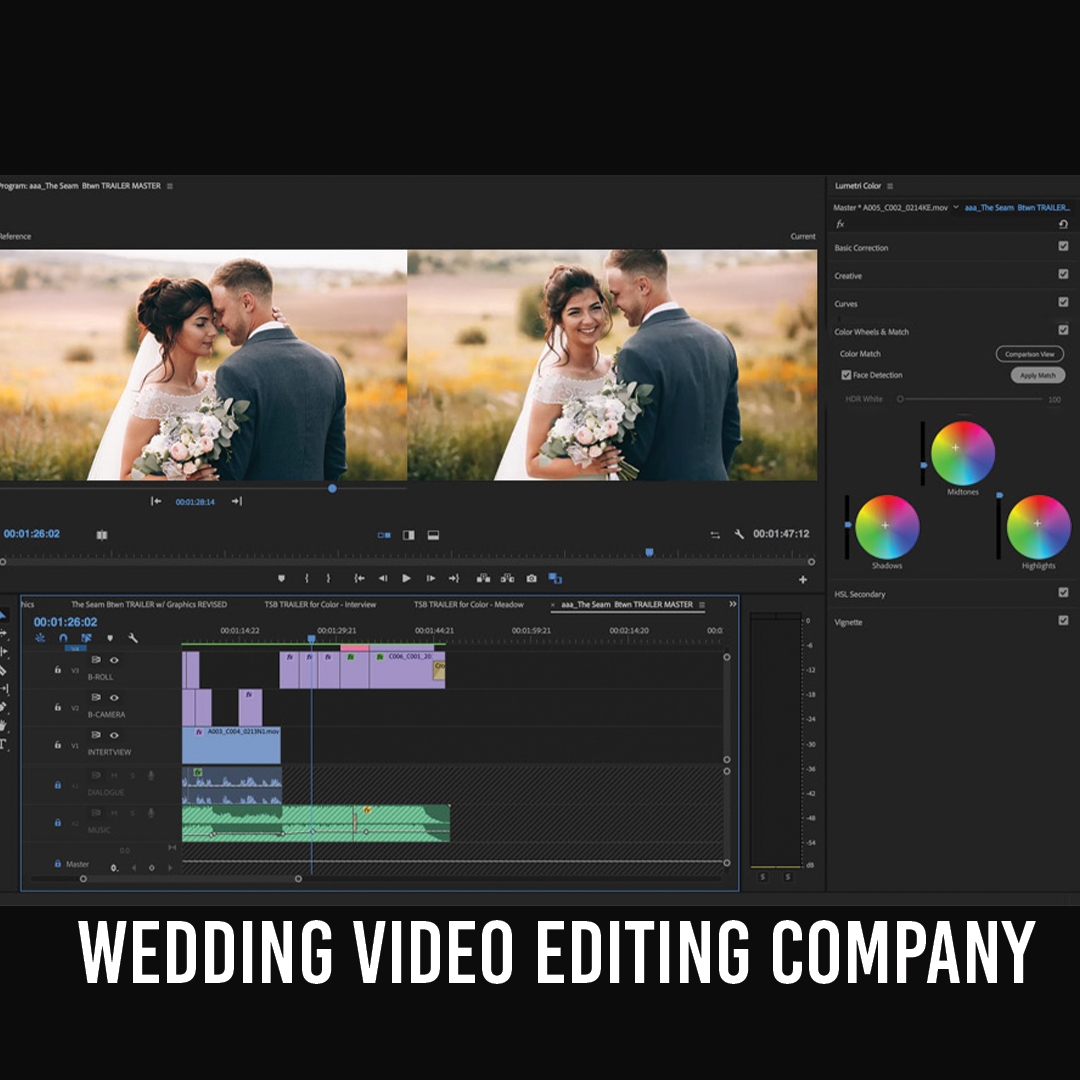The width and height of the screenshot is (1080, 1080).
Task: Add marker in timeline header
Action: click(110, 638)
